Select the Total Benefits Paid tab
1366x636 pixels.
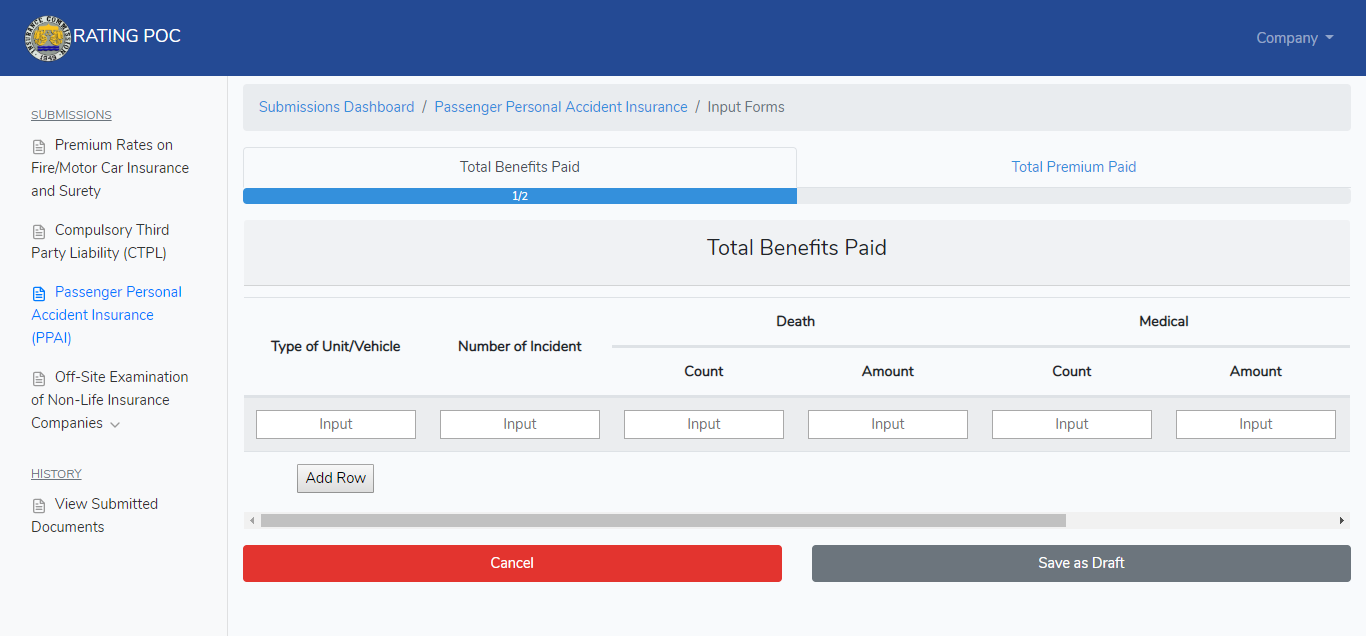click(519, 167)
